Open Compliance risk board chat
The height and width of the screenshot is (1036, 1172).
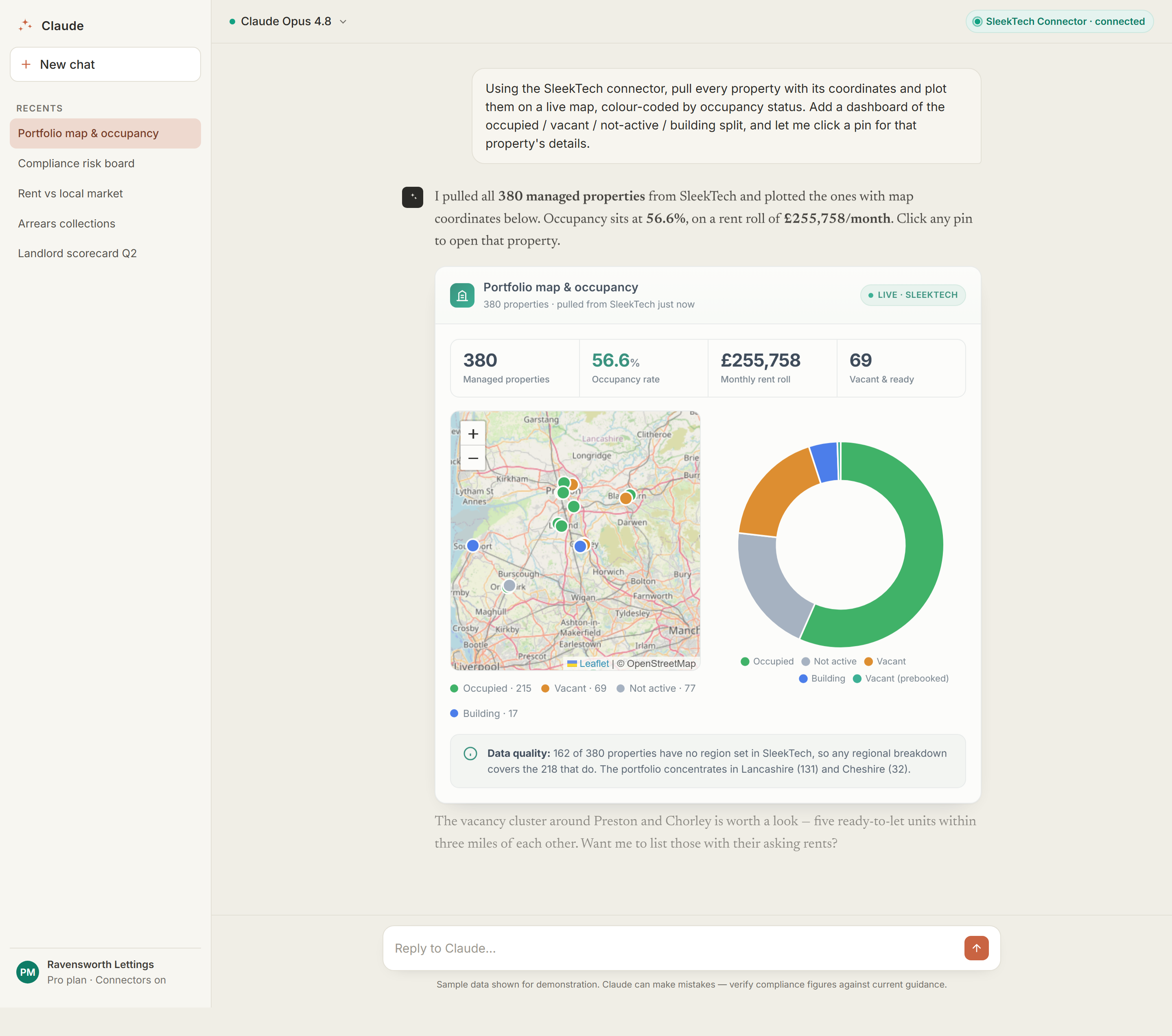tap(105, 164)
